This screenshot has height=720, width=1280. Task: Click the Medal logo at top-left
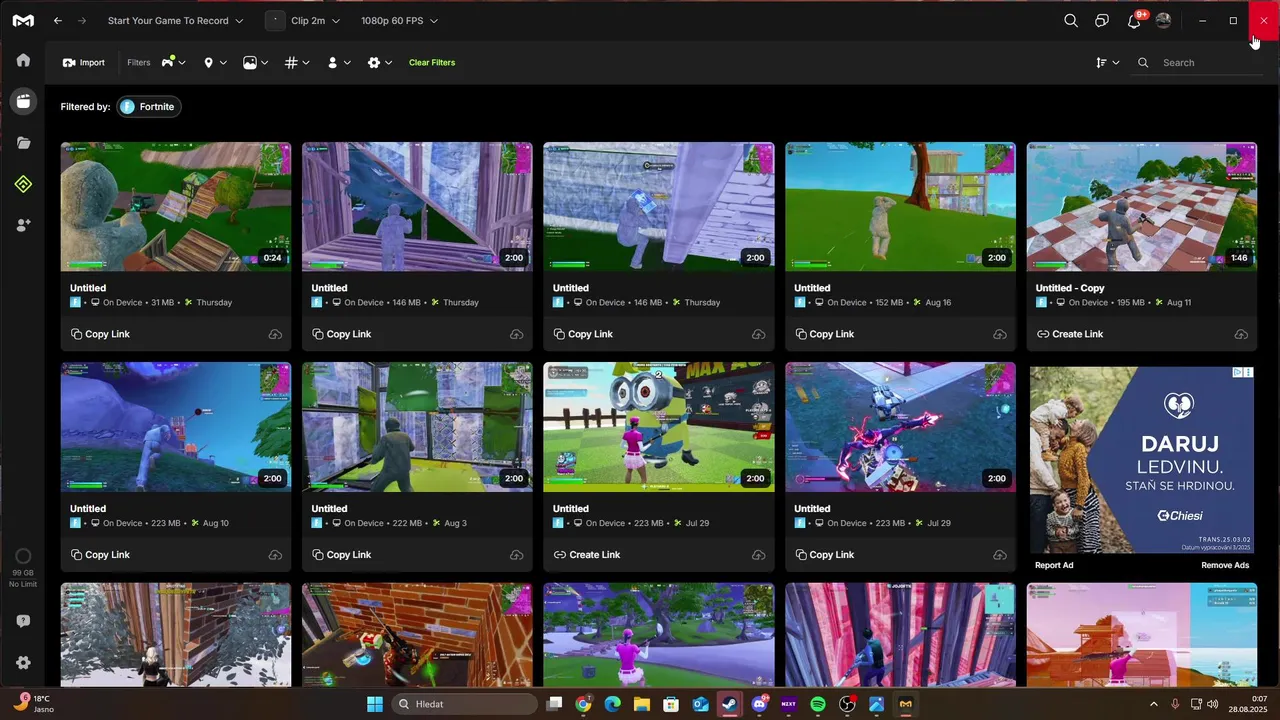[23, 20]
